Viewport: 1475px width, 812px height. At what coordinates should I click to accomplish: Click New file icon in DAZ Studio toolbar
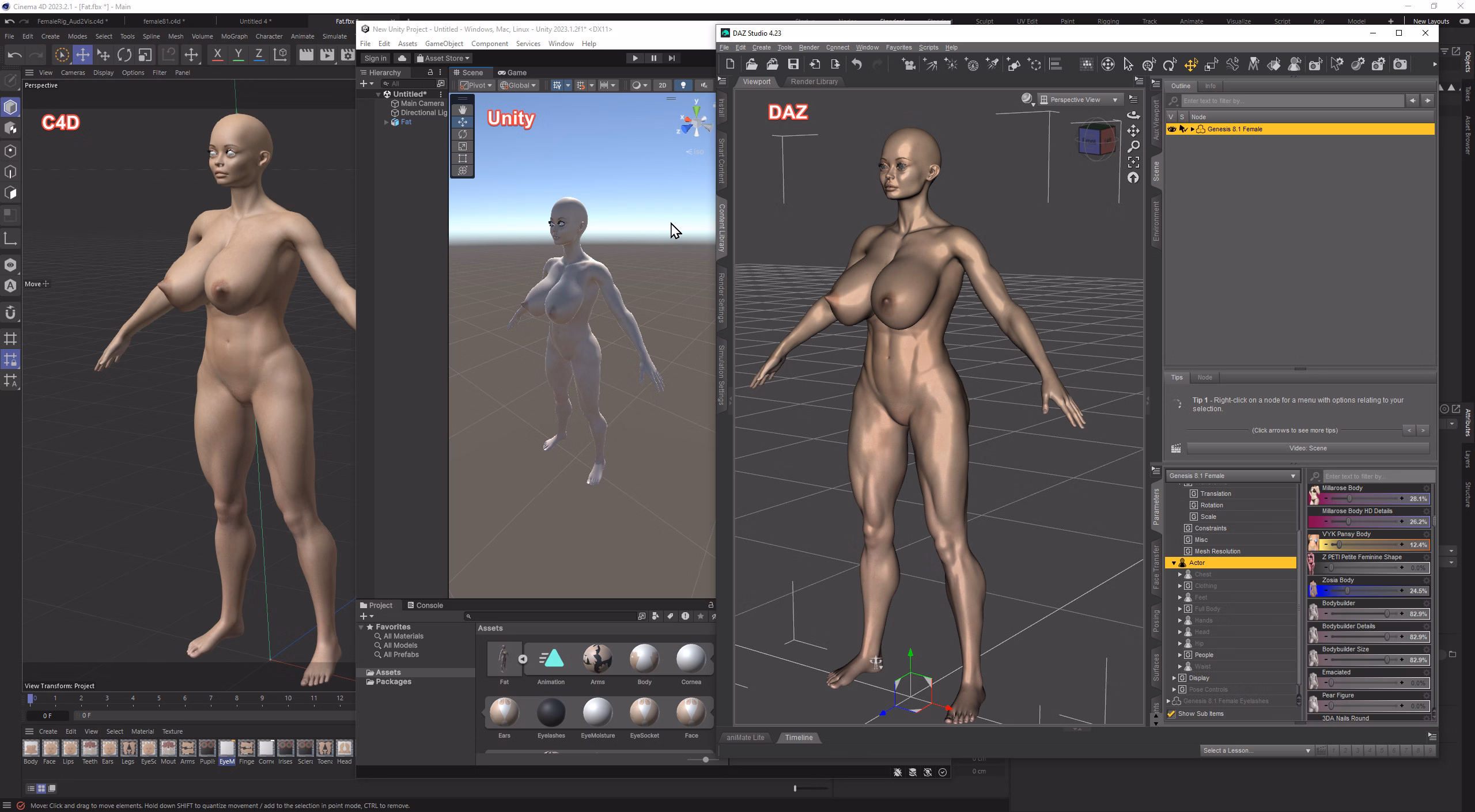(730, 64)
